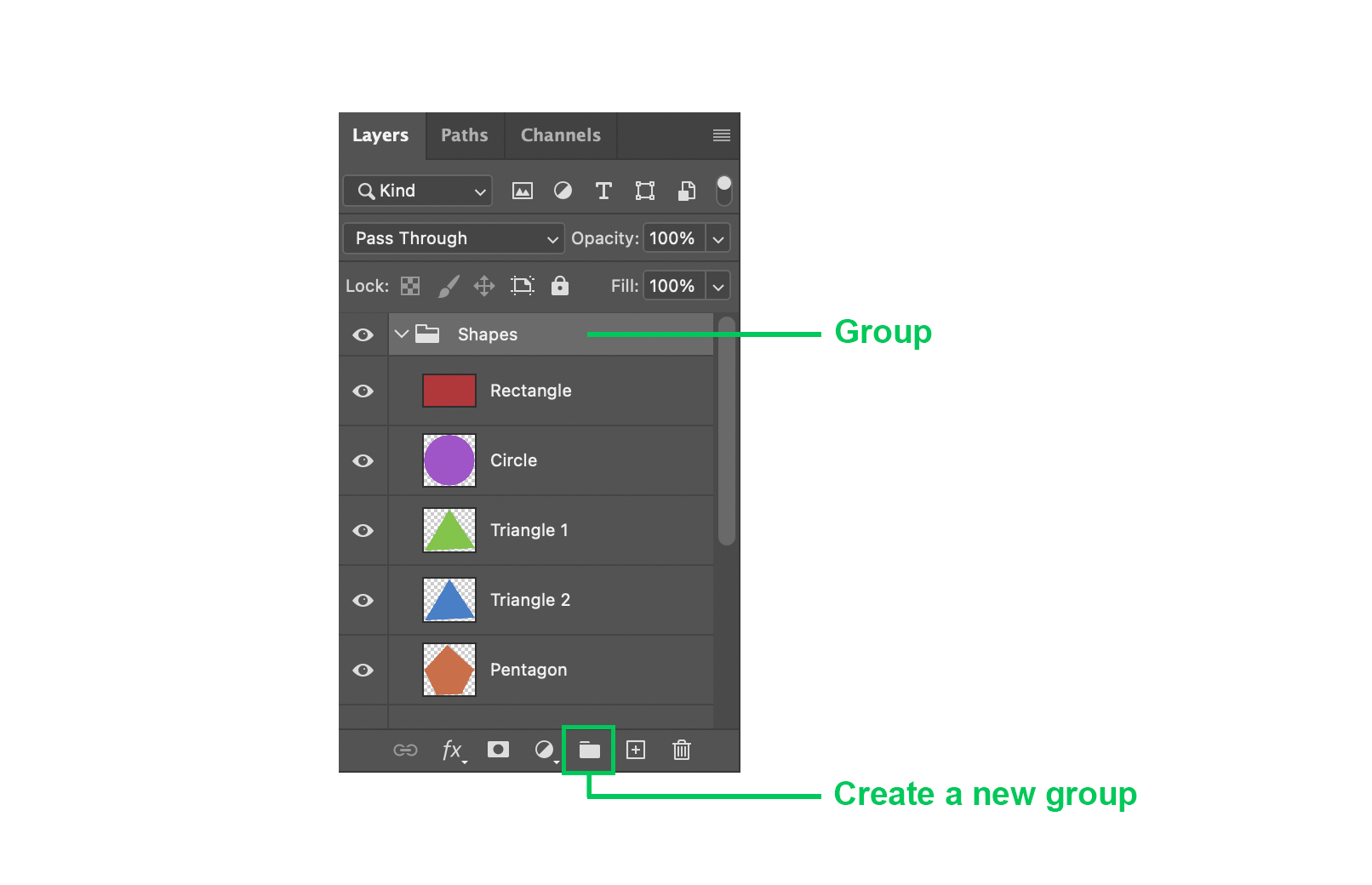Select the Circle layer name
Screen dimensions: 1372x885
point(514,460)
